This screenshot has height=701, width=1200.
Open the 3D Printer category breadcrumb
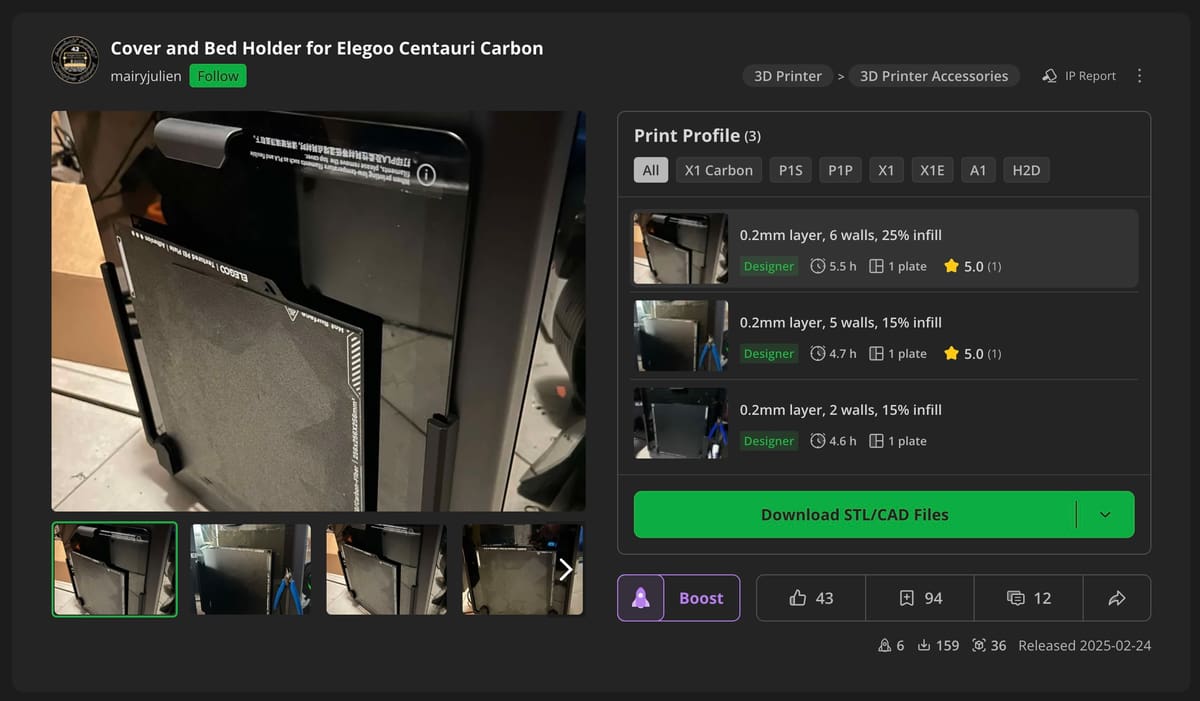(x=788, y=76)
